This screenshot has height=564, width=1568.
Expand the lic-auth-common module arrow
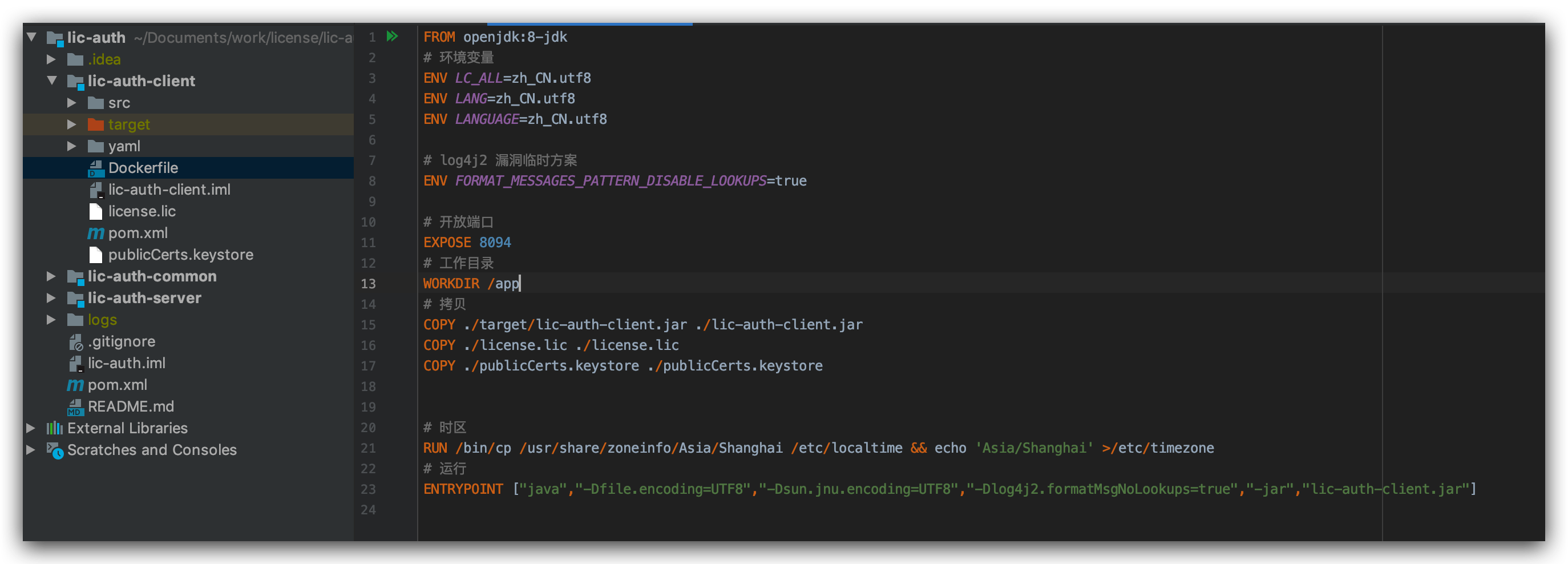pyautogui.click(x=52, y=276)
